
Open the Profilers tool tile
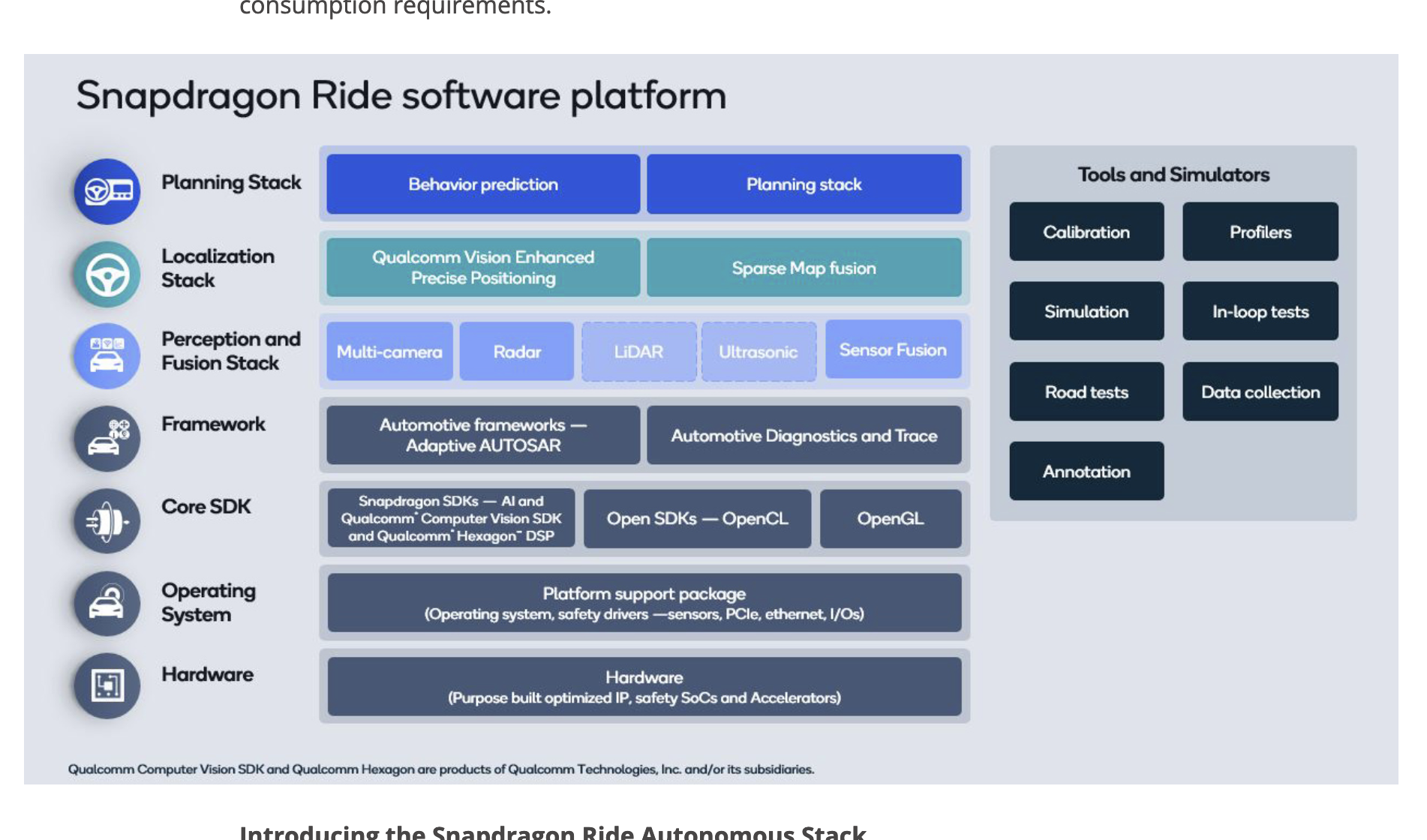(1260, 232)
